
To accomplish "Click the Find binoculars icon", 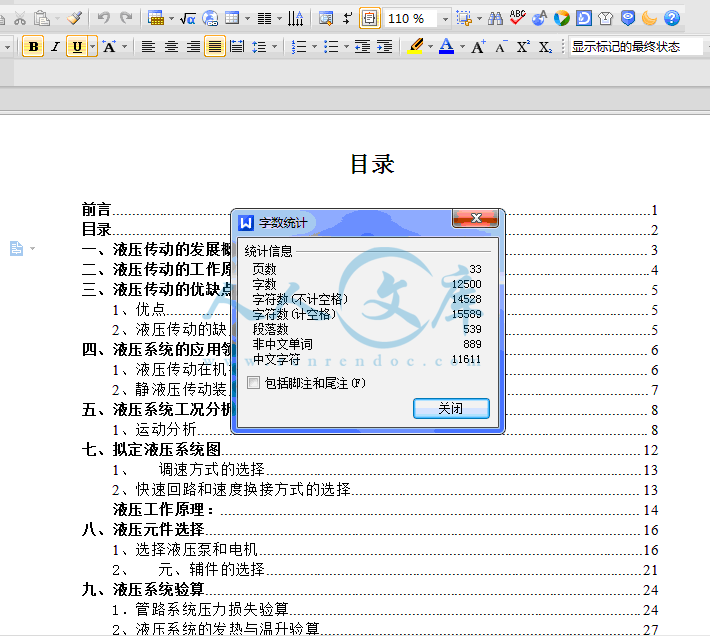I will pos(495,19).
